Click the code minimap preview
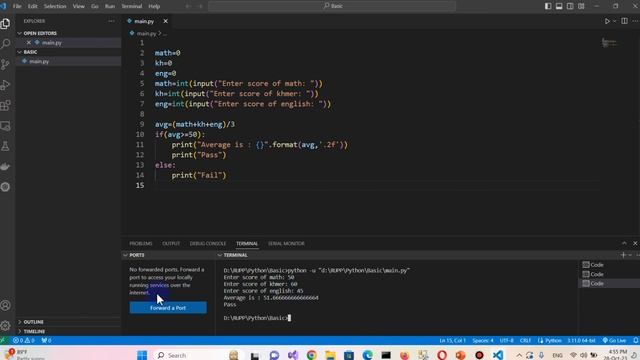640x360 pixels. pos(609,43)
